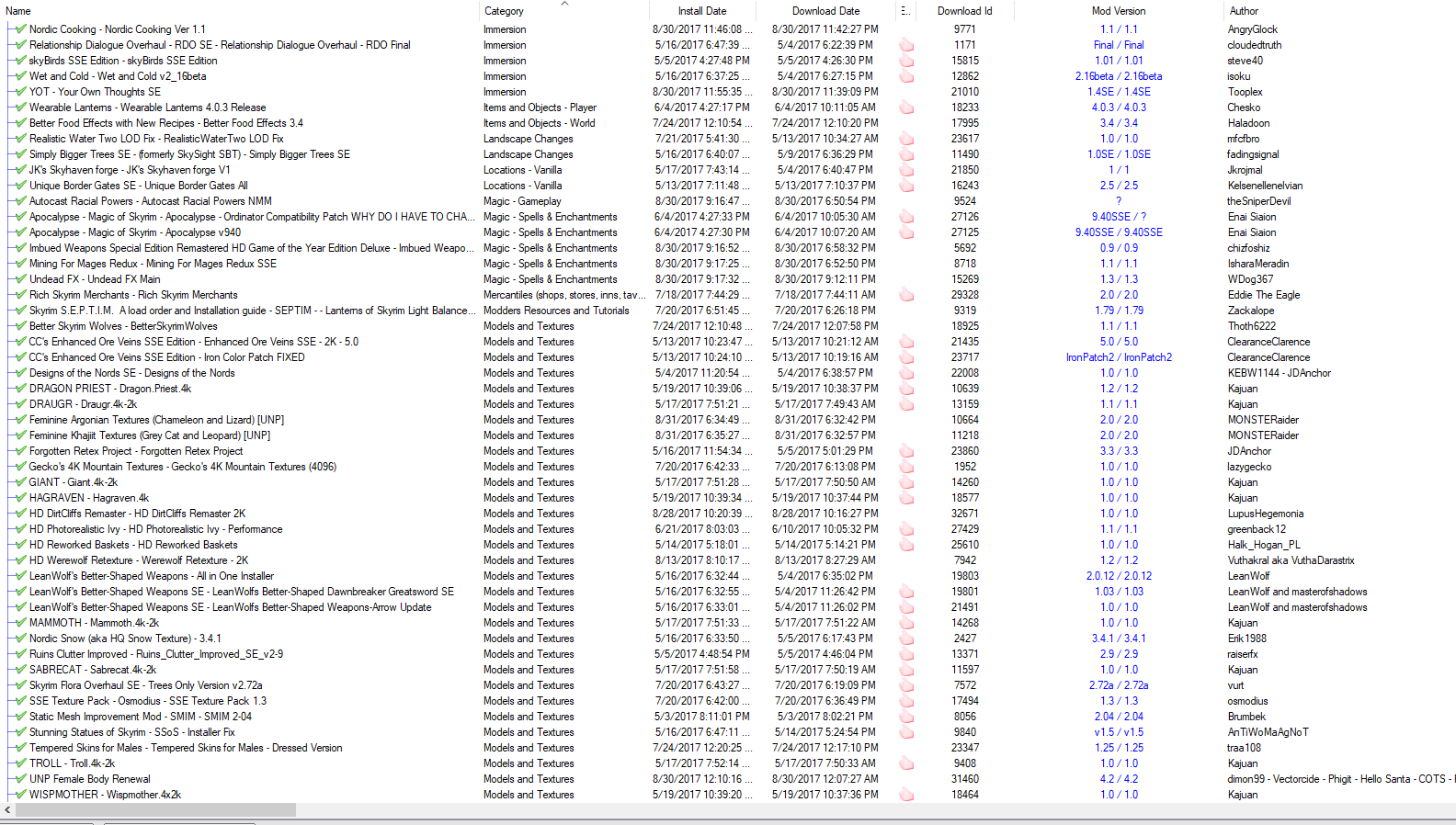Click green checkmark beside Nordic Cooking
The width and height of the screenshot is (1456, 825).
(20, 29)
